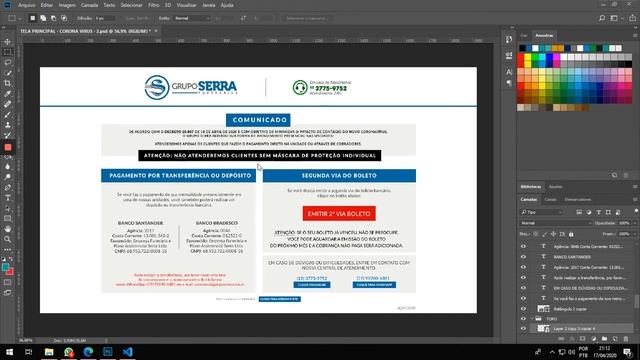
Task: Click the foreground color swatch in toolbar
Action: [5, 267]
